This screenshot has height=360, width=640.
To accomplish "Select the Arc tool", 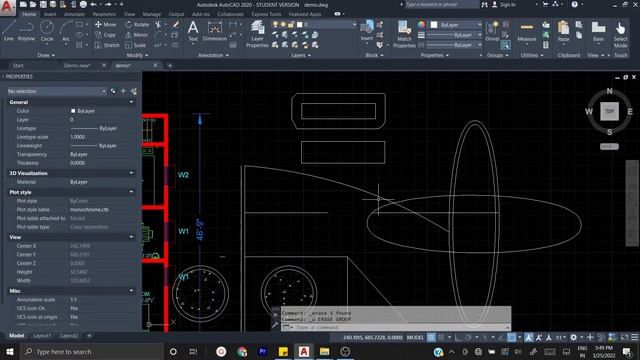I will (x=66, y=31).
